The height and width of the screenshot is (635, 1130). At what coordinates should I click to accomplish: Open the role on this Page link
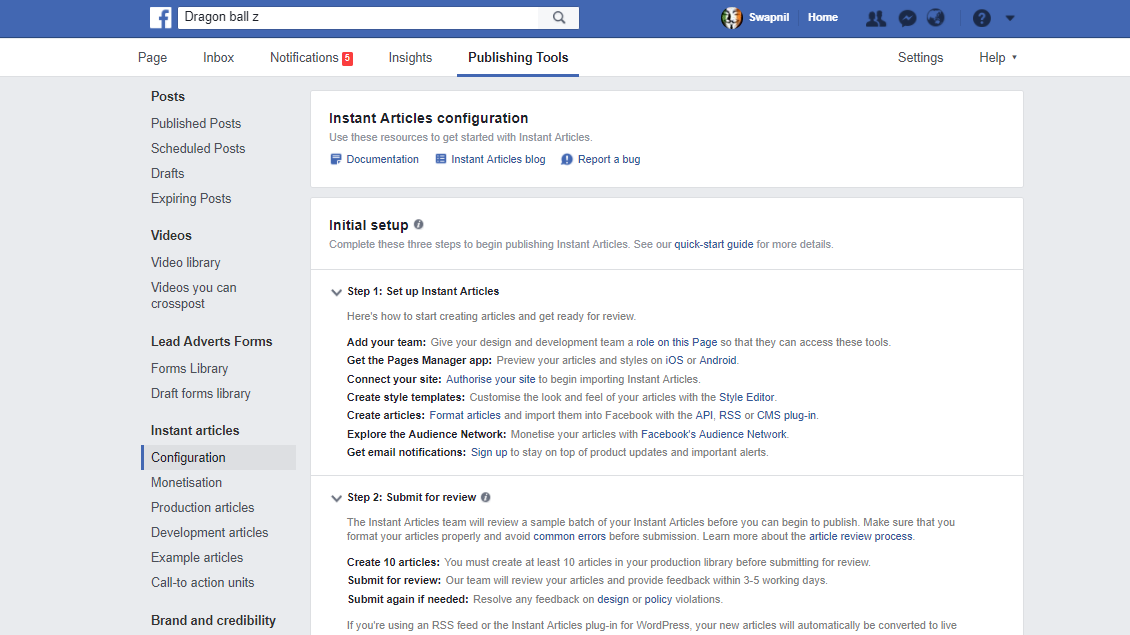(x=677, y=342)
